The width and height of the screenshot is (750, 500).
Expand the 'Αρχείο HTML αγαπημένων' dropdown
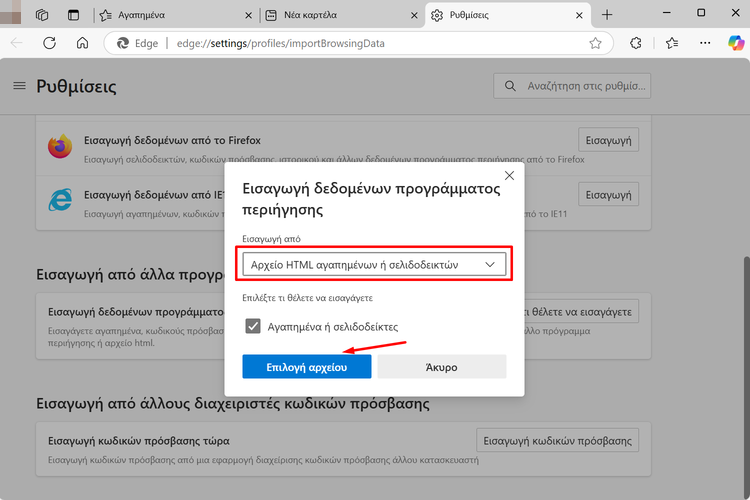[374, 265]
